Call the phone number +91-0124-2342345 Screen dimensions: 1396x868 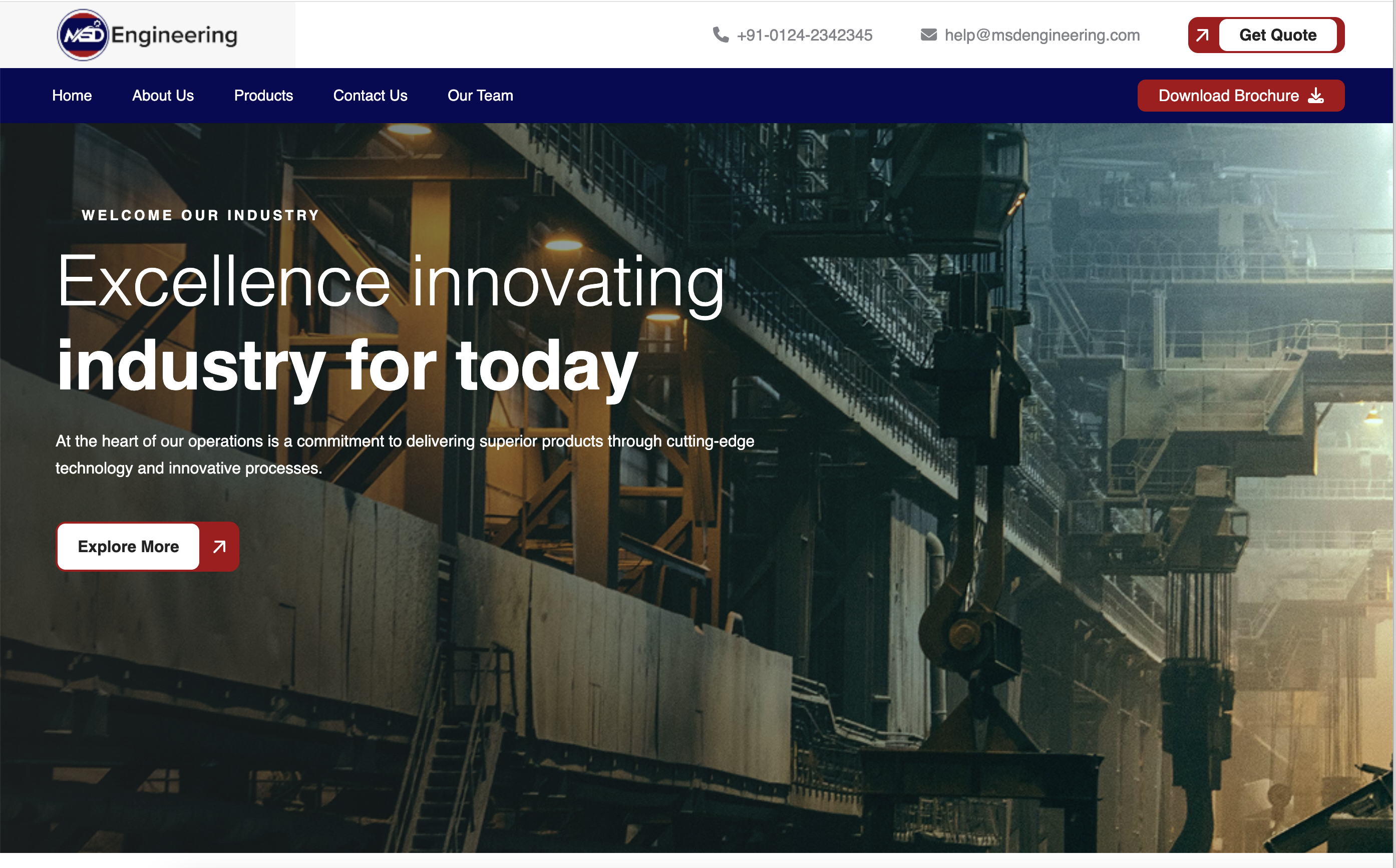click(x=804, y=35)
